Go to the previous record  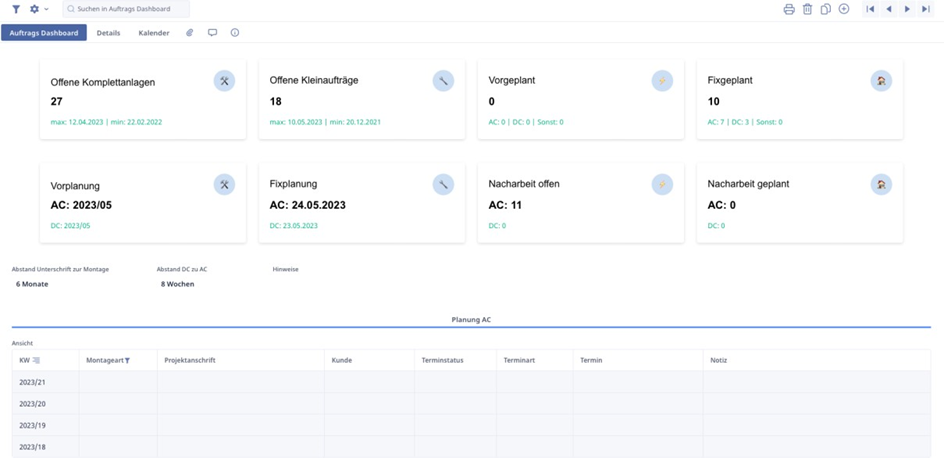pyautogui.click(x=889, y=9)
